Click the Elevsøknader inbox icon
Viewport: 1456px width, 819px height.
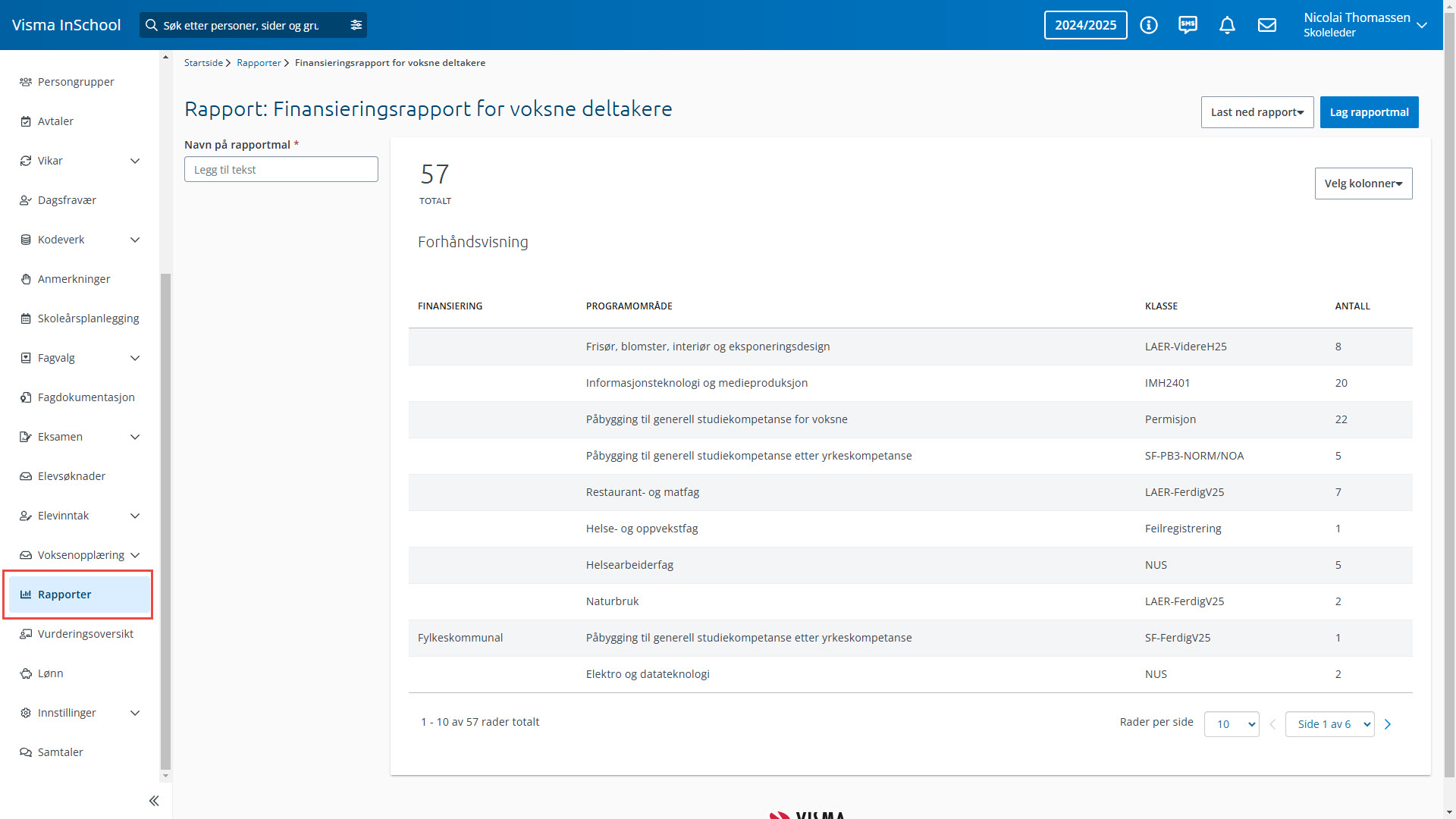(26, 476)
